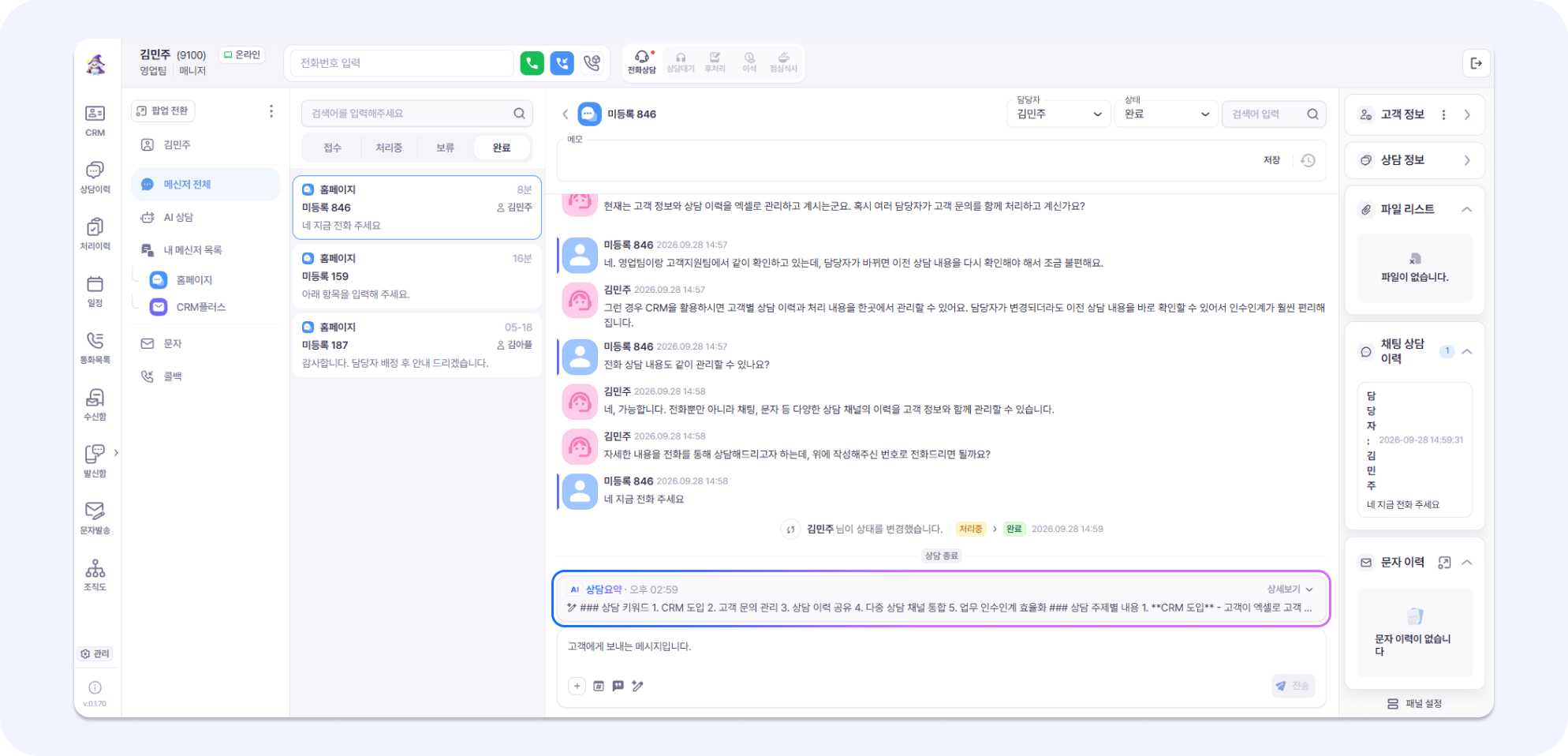Viewport: 1568px width, 756px height.
Task: Collapse the 파일 리스트 panel
Action: click(1466, 209)
